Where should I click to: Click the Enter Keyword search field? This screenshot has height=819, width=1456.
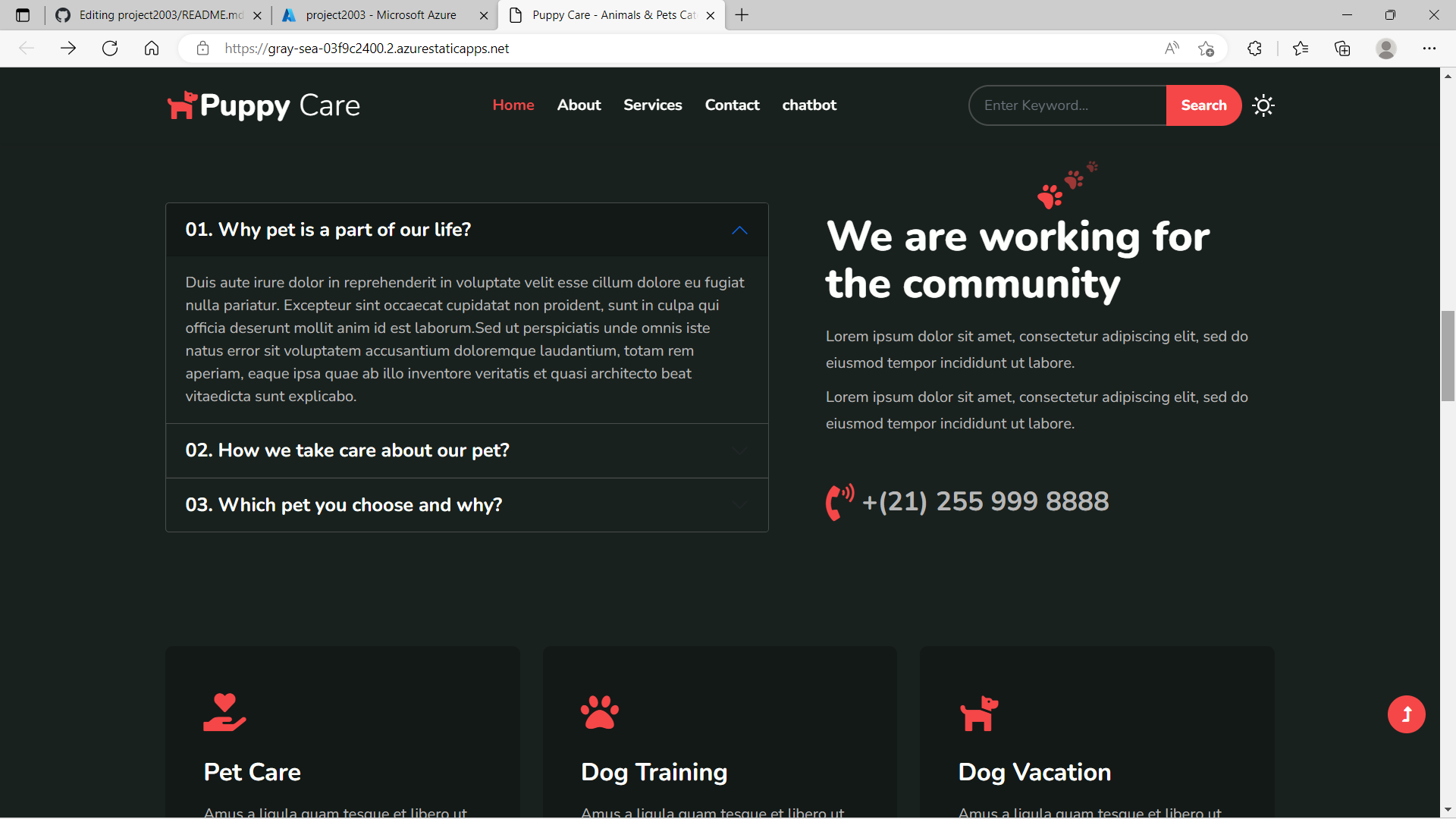click(1067, 105)
